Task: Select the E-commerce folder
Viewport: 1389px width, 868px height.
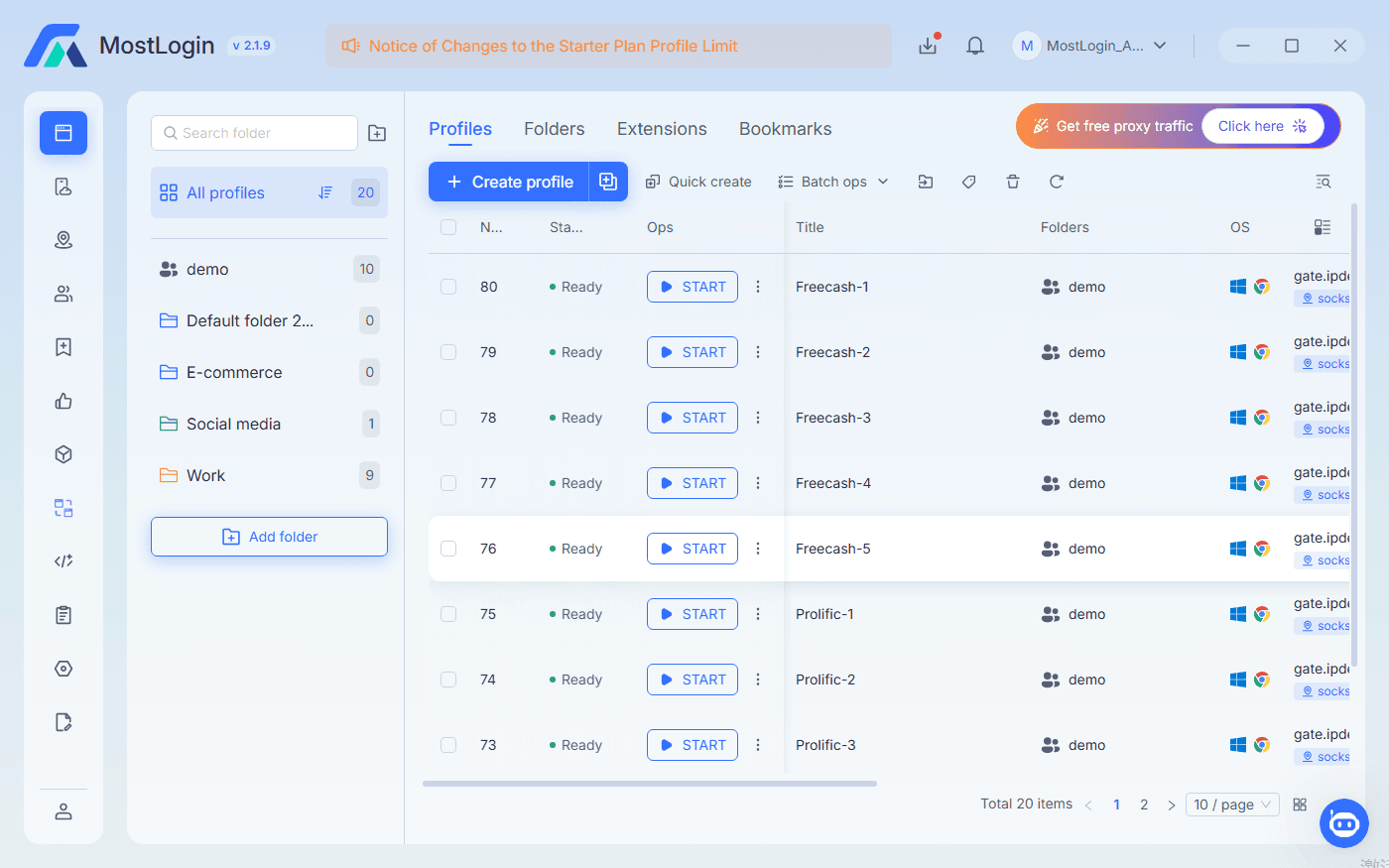Action: pyautogui.click(x=269, y=372)
